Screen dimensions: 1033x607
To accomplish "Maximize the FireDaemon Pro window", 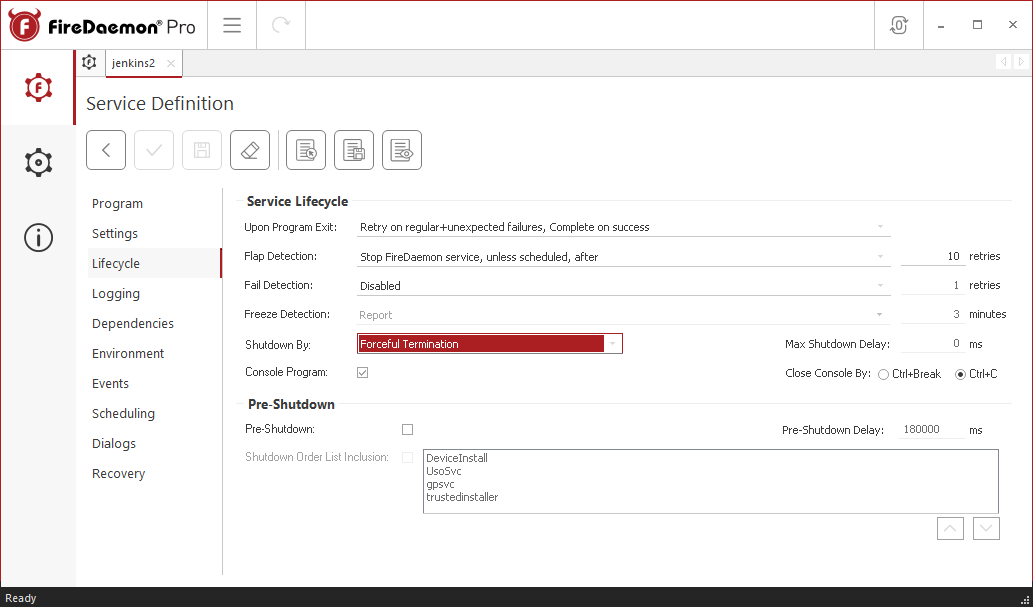I will pos(977,25).
